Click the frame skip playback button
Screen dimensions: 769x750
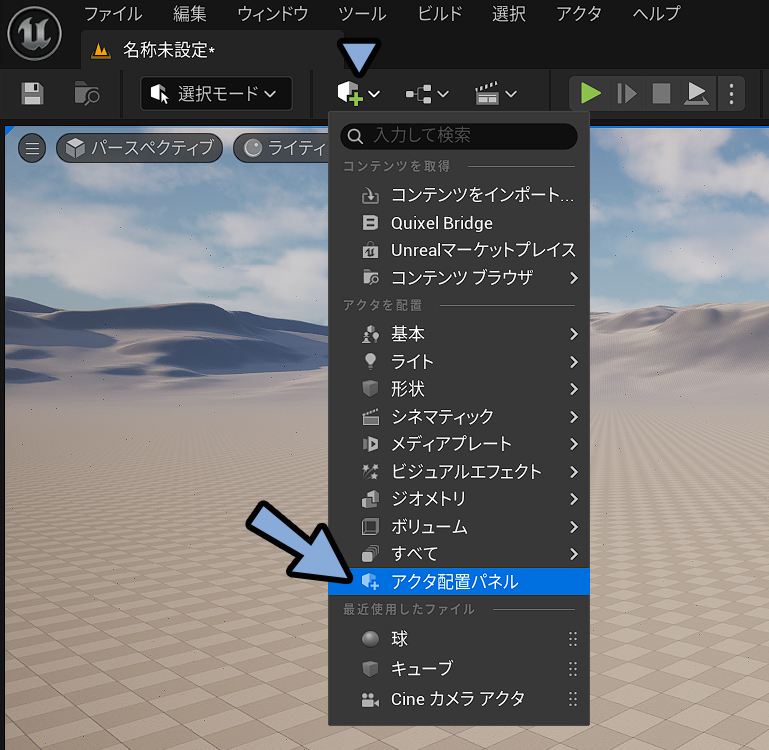[627, 93]
